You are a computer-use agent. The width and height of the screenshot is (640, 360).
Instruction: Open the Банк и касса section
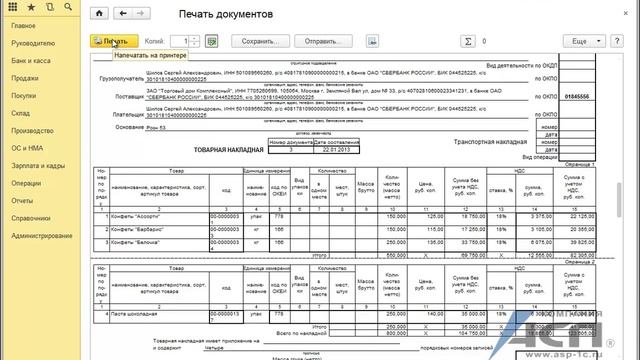coord(31,61)
